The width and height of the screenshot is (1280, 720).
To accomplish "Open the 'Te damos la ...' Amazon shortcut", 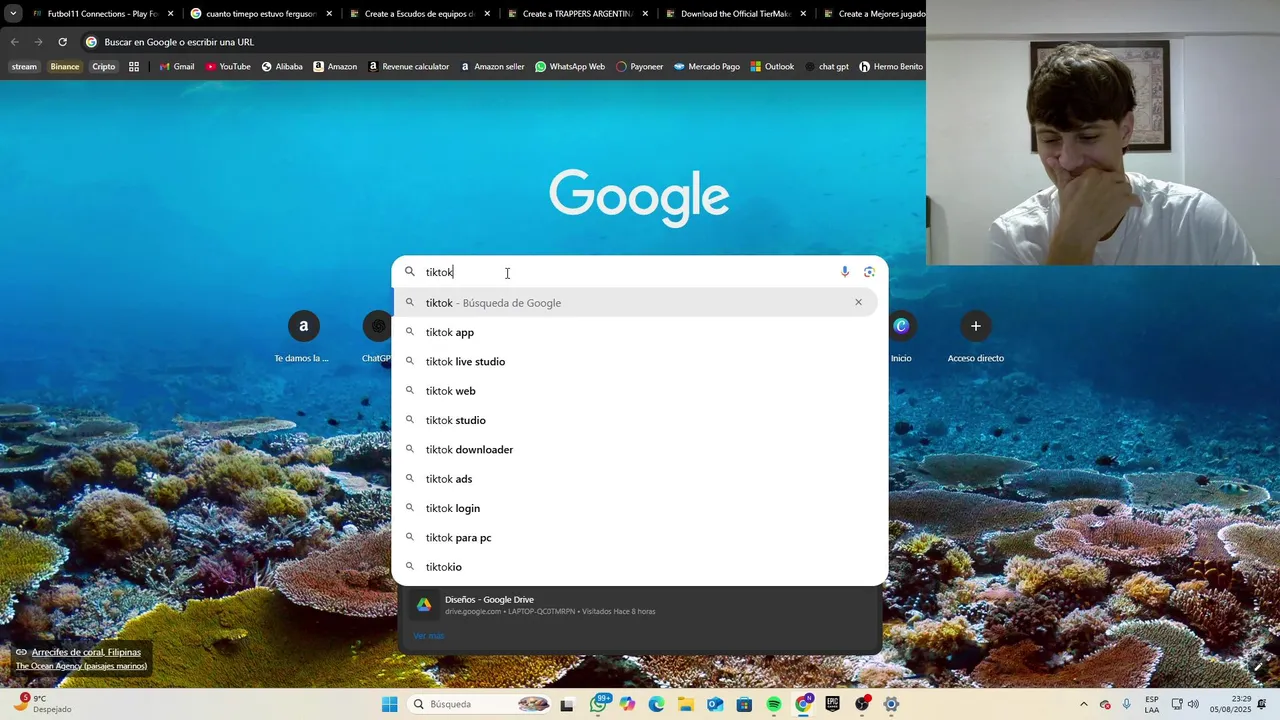I will (x=303, y=336).
